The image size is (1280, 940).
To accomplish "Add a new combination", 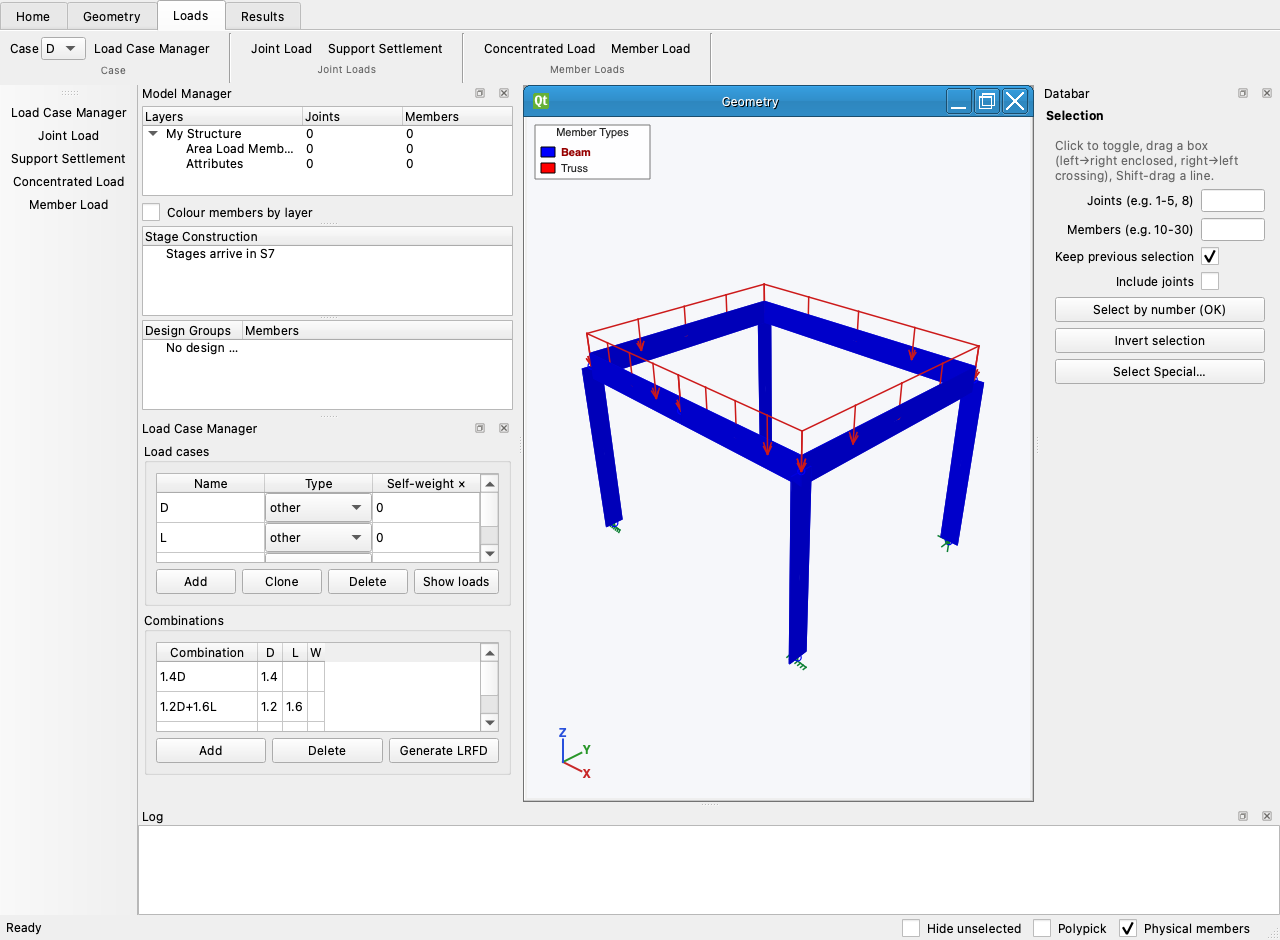I will pyautogui.click(x=211, y=750).
